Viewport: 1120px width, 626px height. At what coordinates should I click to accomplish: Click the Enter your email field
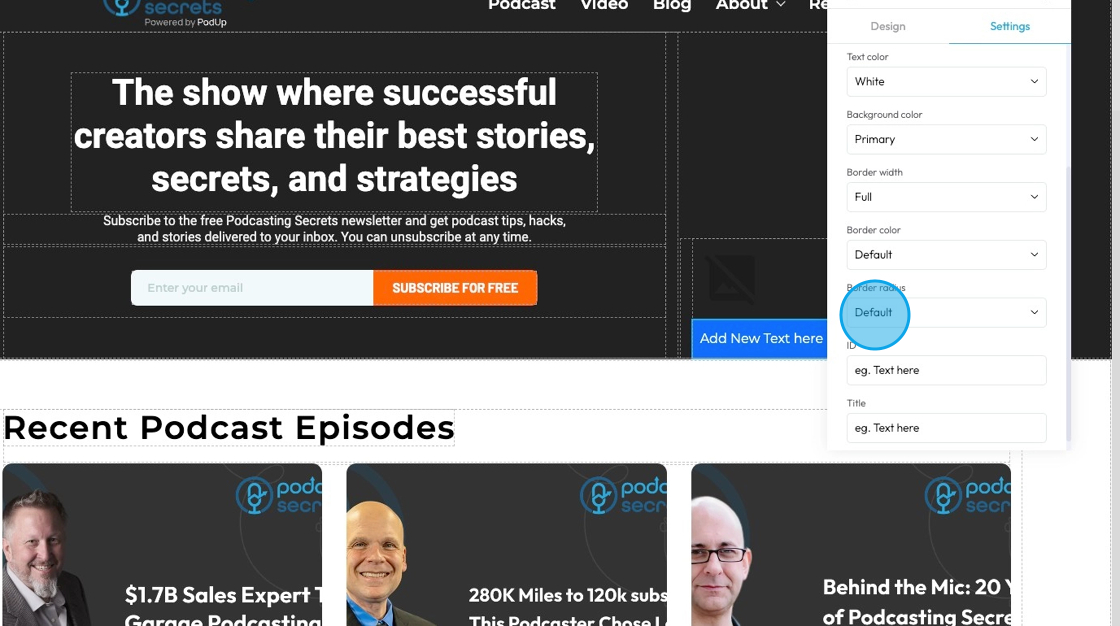point(252,288)
